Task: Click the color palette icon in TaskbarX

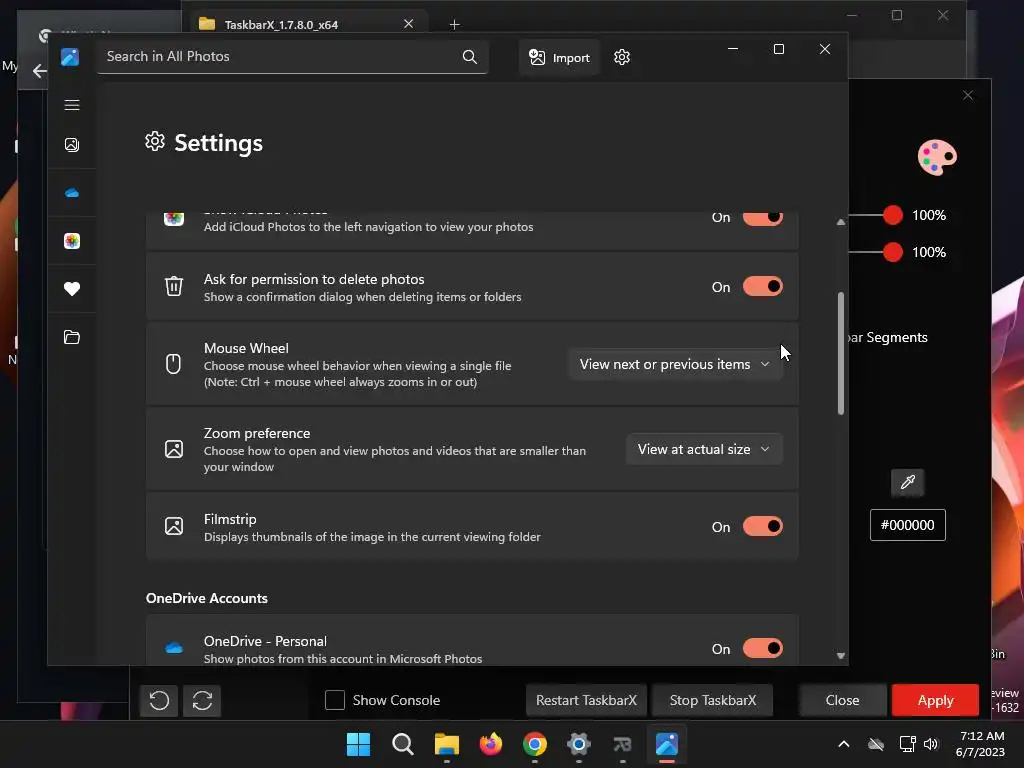Action: click(x=936, y=157)
